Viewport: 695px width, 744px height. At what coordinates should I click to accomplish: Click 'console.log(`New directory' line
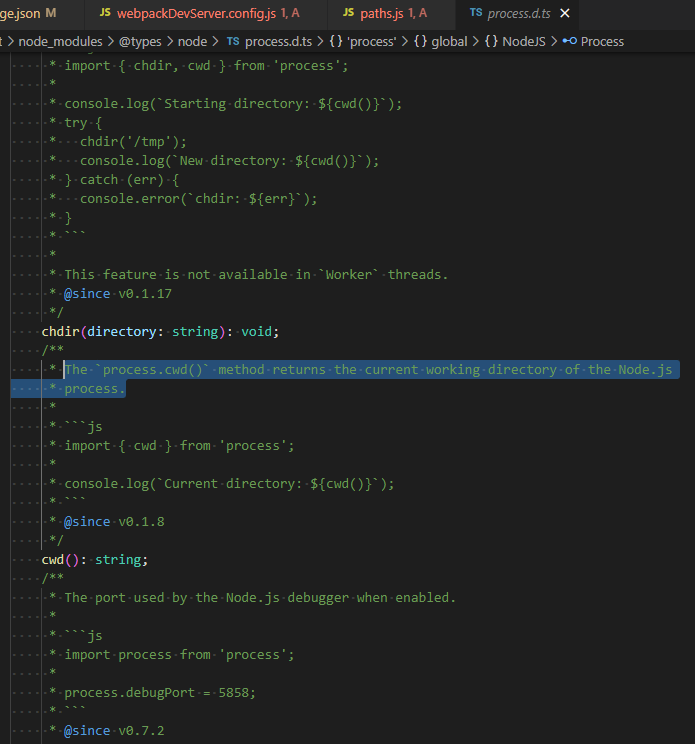(x=229, y=161)
